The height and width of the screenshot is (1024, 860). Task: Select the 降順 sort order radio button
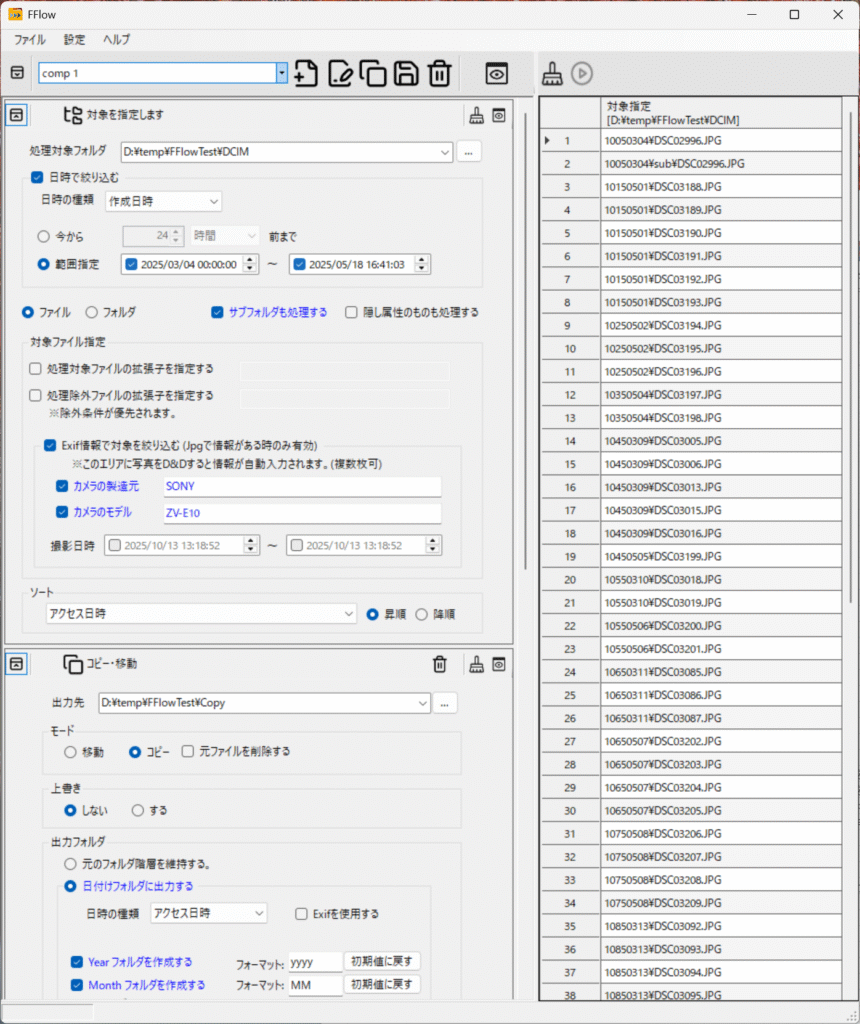(x=421, y=614)
